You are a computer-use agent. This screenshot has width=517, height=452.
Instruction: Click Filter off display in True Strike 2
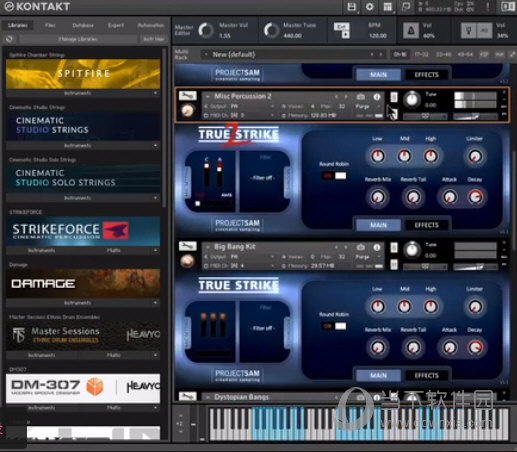[x=263, y=178]
